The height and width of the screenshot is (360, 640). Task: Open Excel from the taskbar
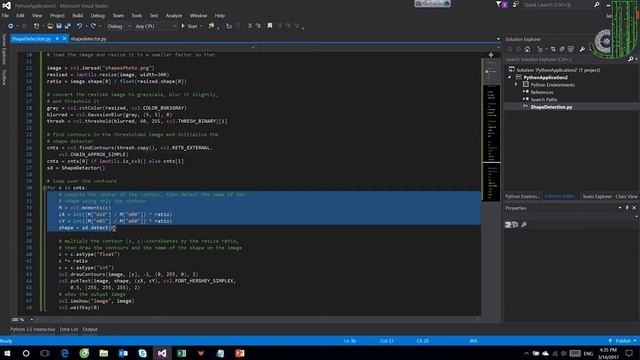coord(181,353)
